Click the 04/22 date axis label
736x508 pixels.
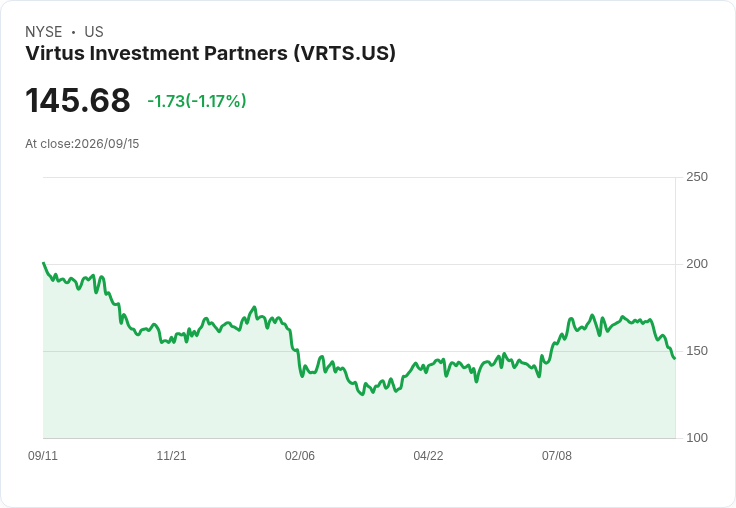pos(428,455)
